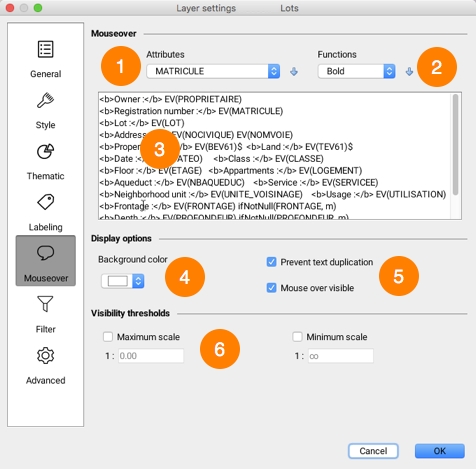
Task: Uncheck Prevent text duplication
Action: click(271, 262)
